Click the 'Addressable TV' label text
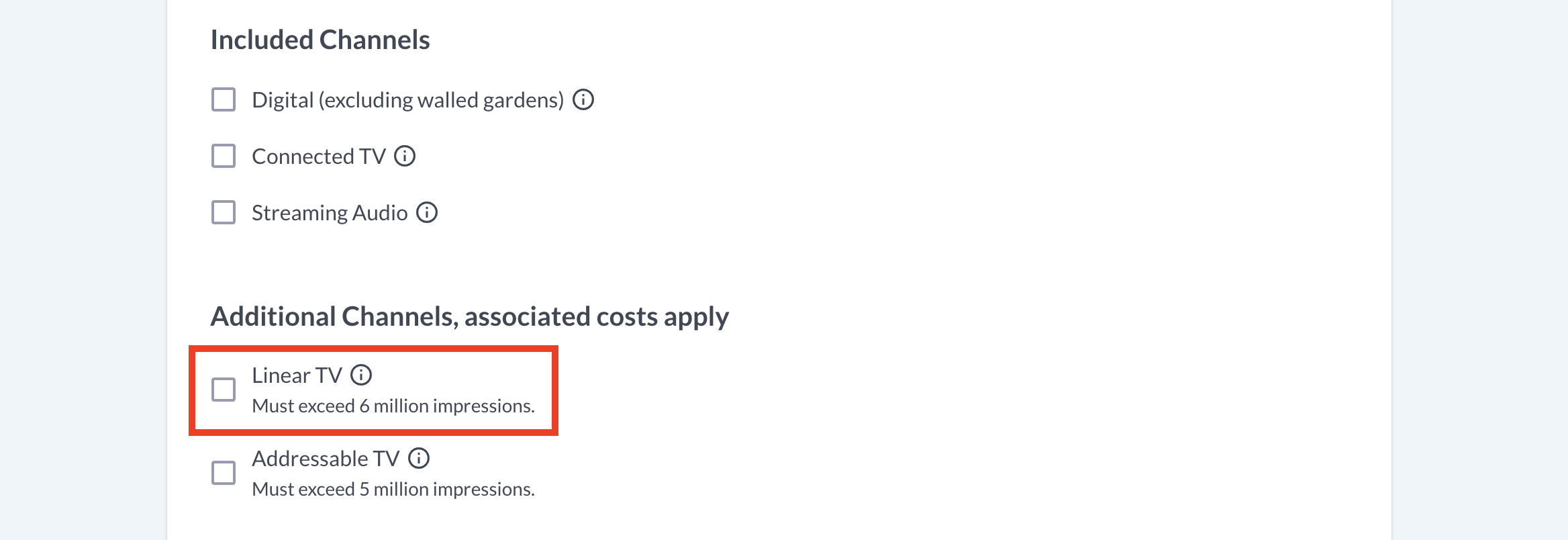The width and height of the screenshot is (1568, 540). point(326,459)
